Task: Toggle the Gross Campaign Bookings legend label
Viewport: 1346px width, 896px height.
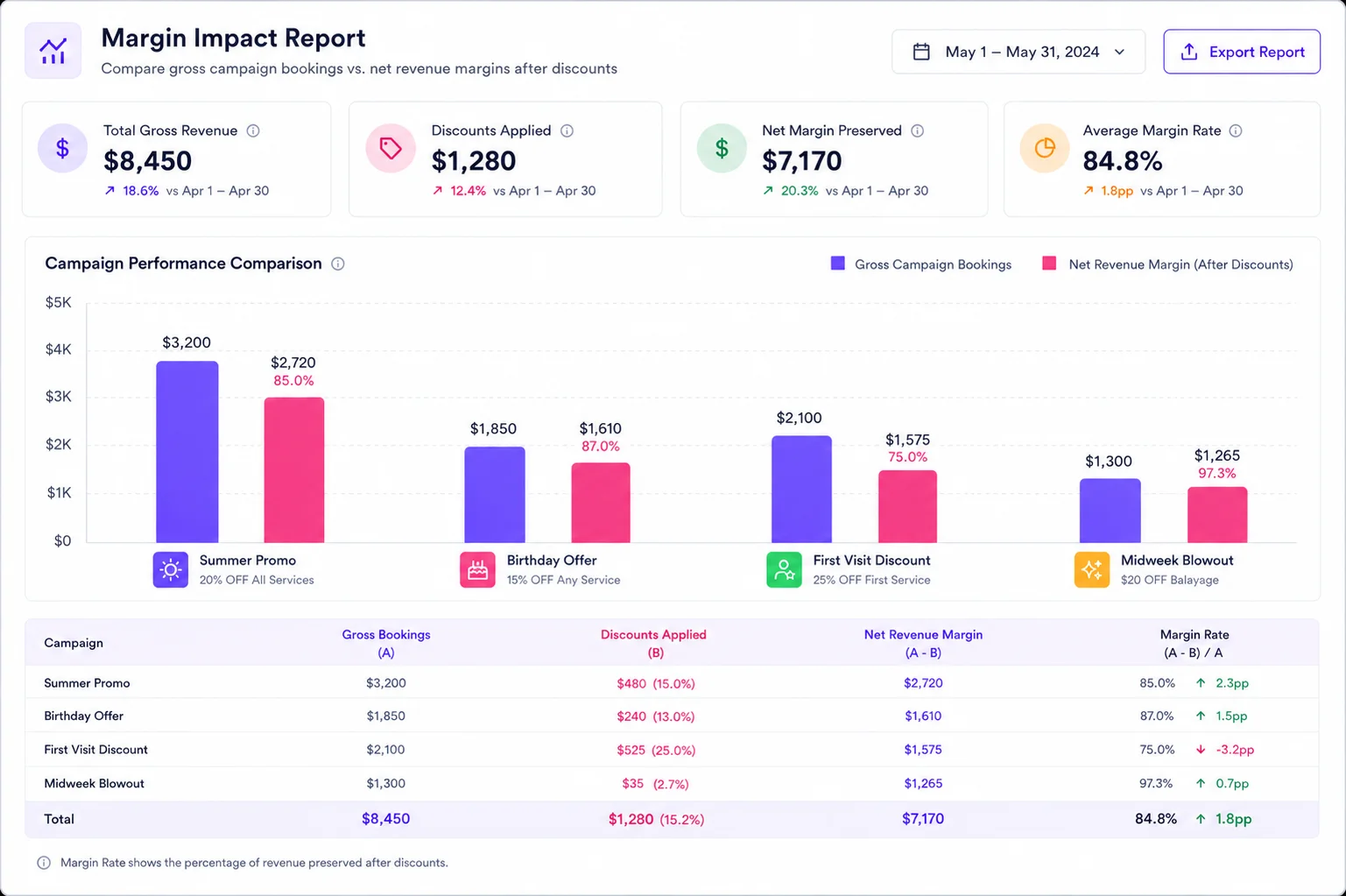Action: click(x=933, y=265)
